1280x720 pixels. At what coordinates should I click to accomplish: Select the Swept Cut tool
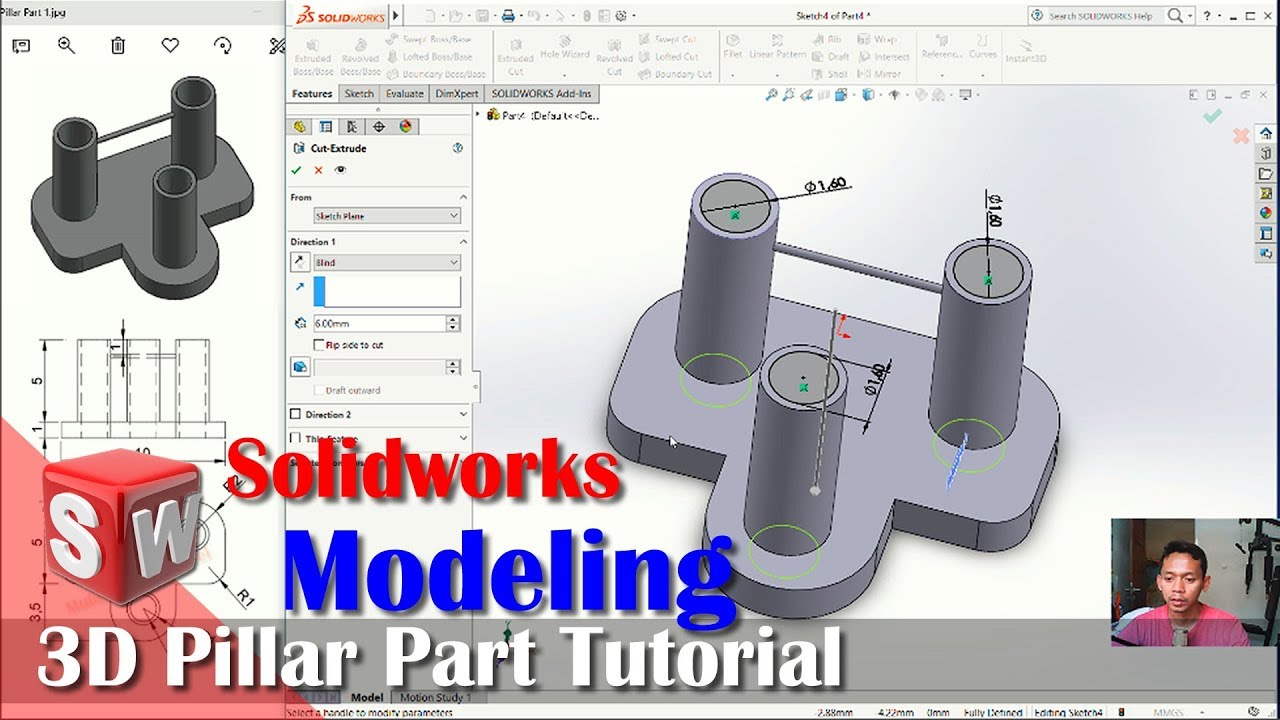pos(668,40)
